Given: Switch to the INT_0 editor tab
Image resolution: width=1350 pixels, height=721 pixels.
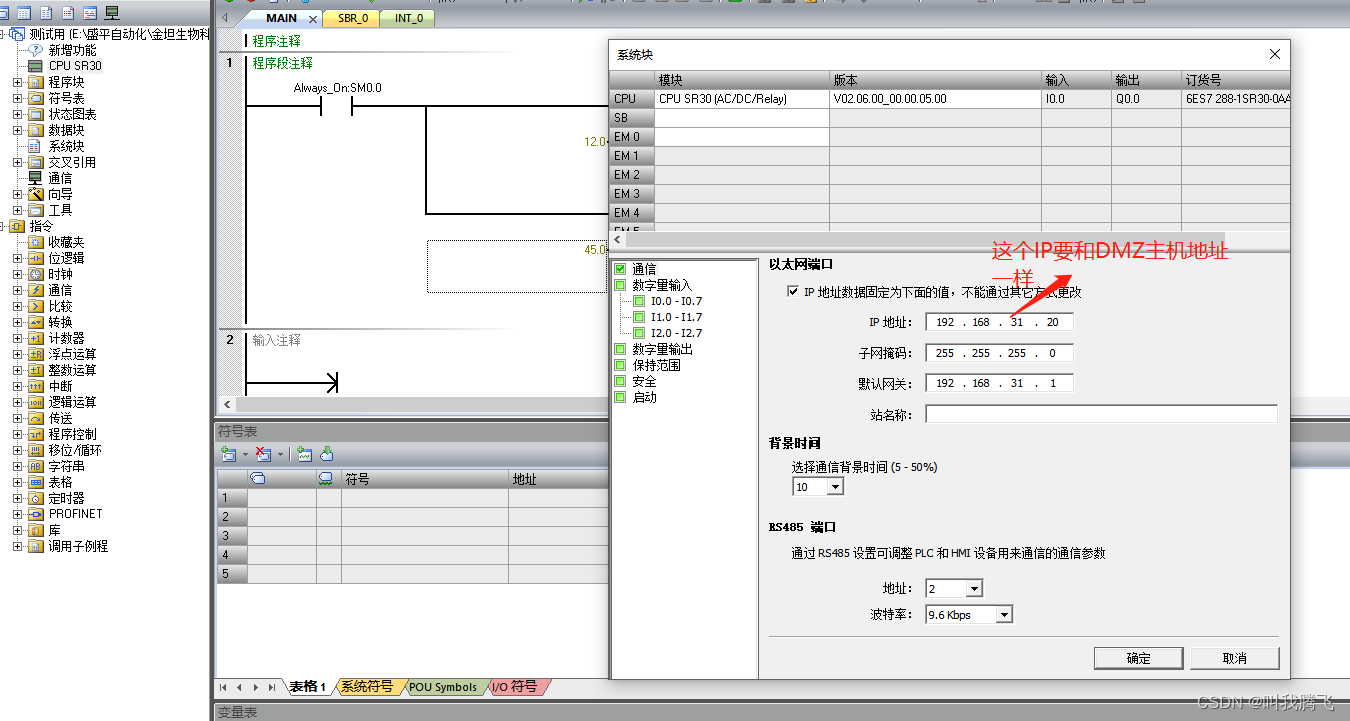Looking at the screenshot, I should (x=408, y=18).
